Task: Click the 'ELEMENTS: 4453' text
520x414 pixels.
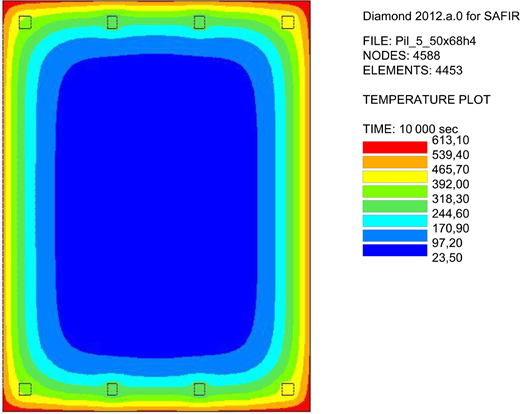Action: click(x=412, y=70)
